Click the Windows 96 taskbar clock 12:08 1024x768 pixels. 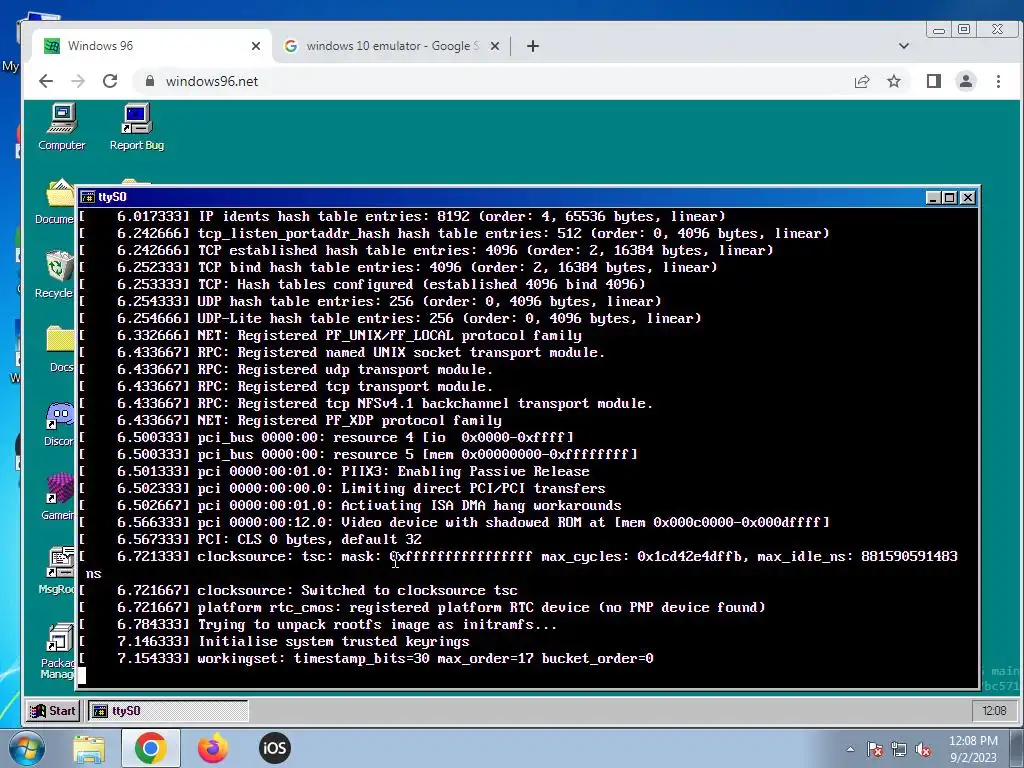point(994,711)
